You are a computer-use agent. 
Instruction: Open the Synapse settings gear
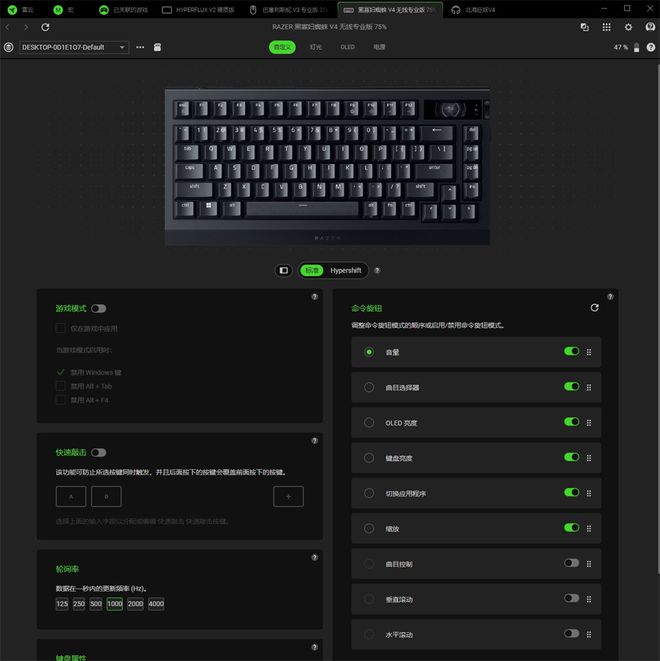[x=628, y=27]
